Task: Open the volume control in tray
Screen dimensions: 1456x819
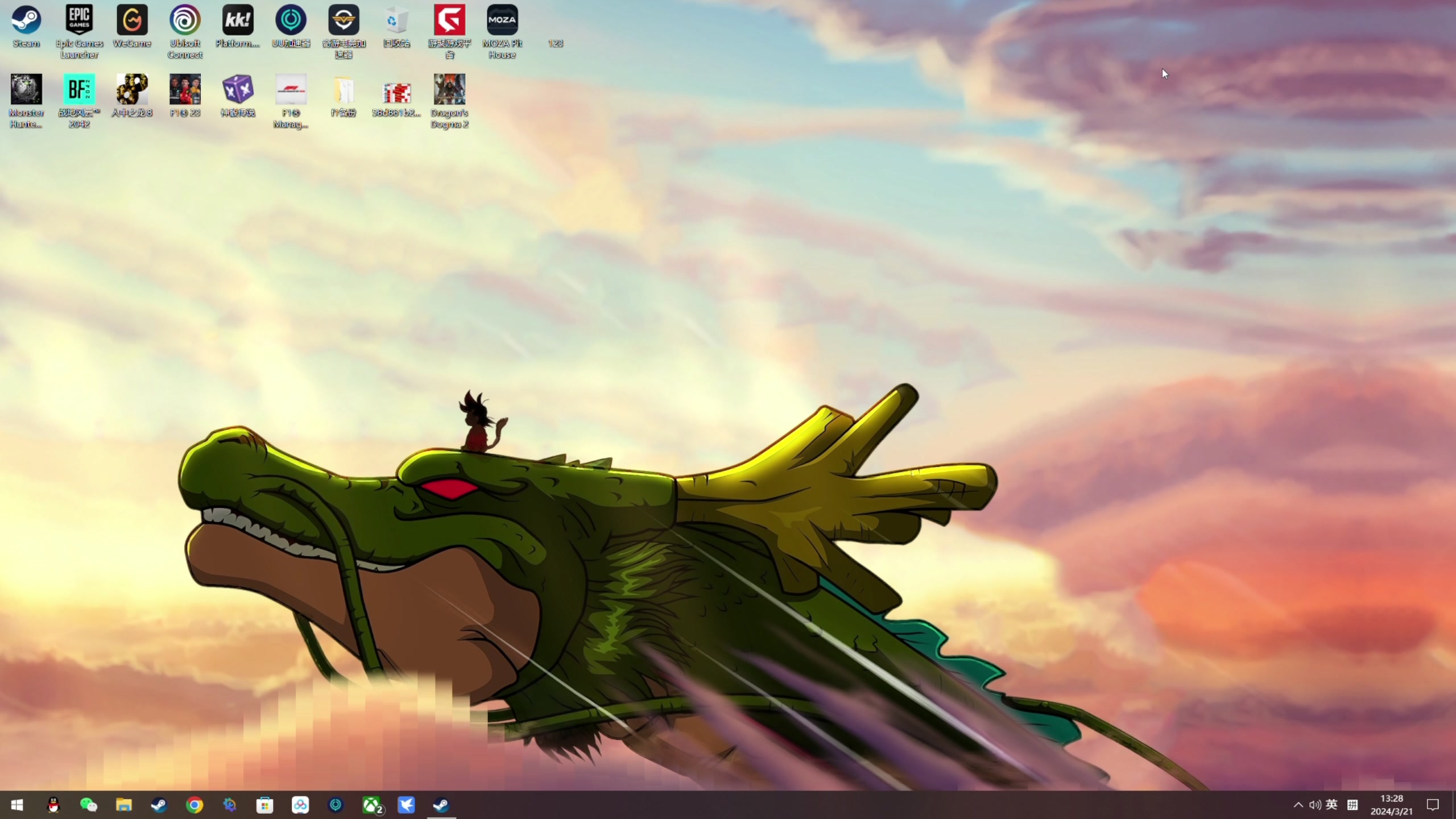Action: 1314,805
